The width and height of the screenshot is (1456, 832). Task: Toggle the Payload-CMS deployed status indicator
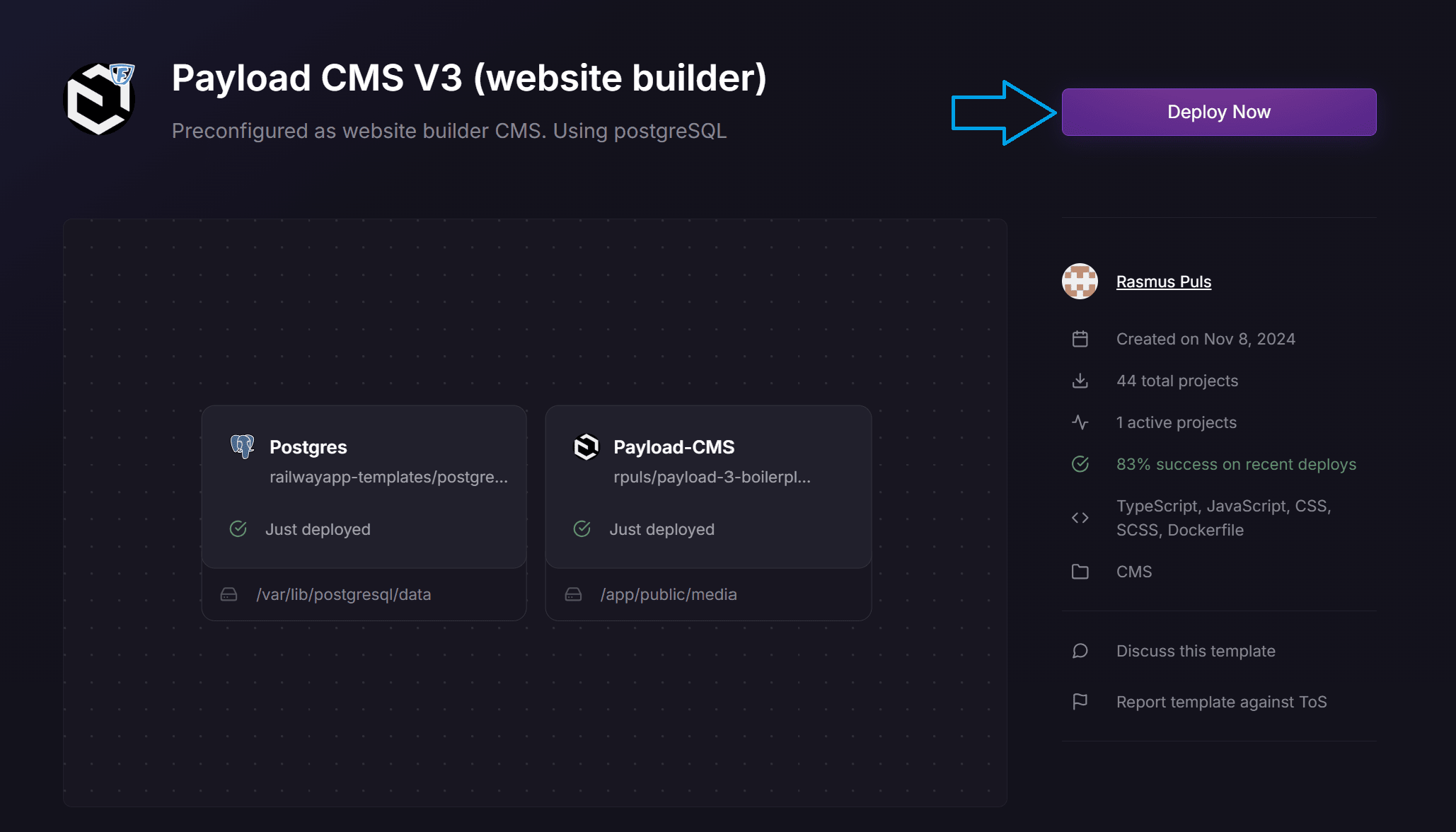click(583, 528)
